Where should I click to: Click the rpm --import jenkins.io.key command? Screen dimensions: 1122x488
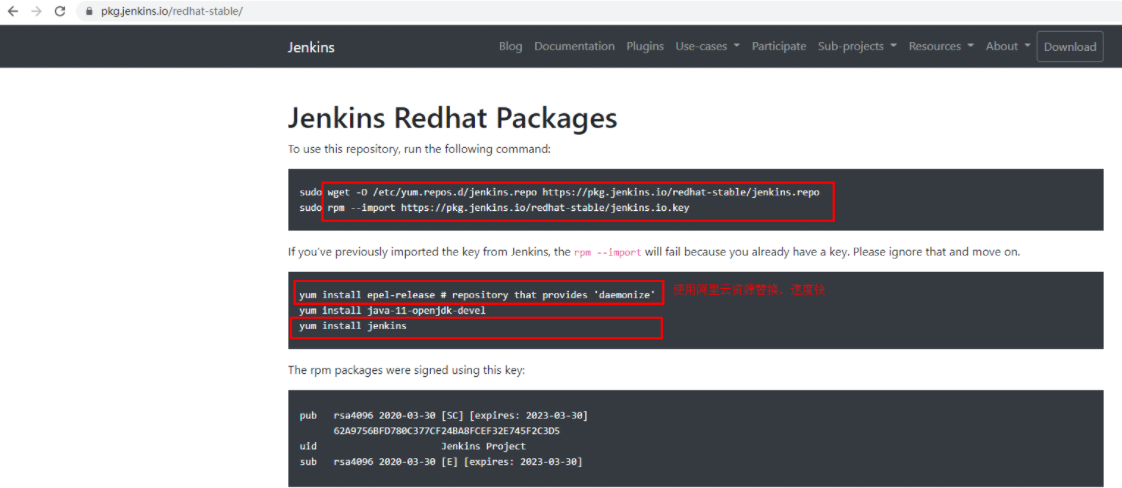[x=494, y=208]
